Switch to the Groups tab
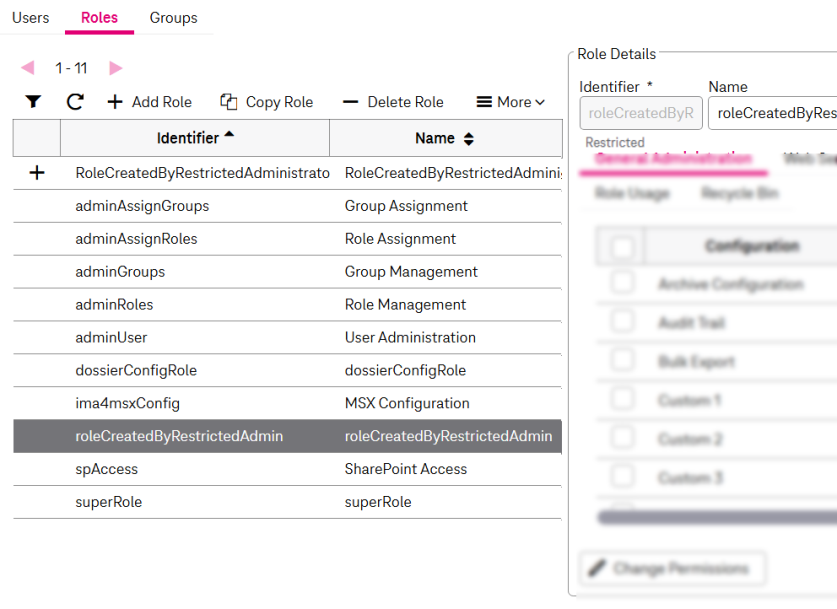This screenshot has width=837, height=609. [x=173, y=18]
